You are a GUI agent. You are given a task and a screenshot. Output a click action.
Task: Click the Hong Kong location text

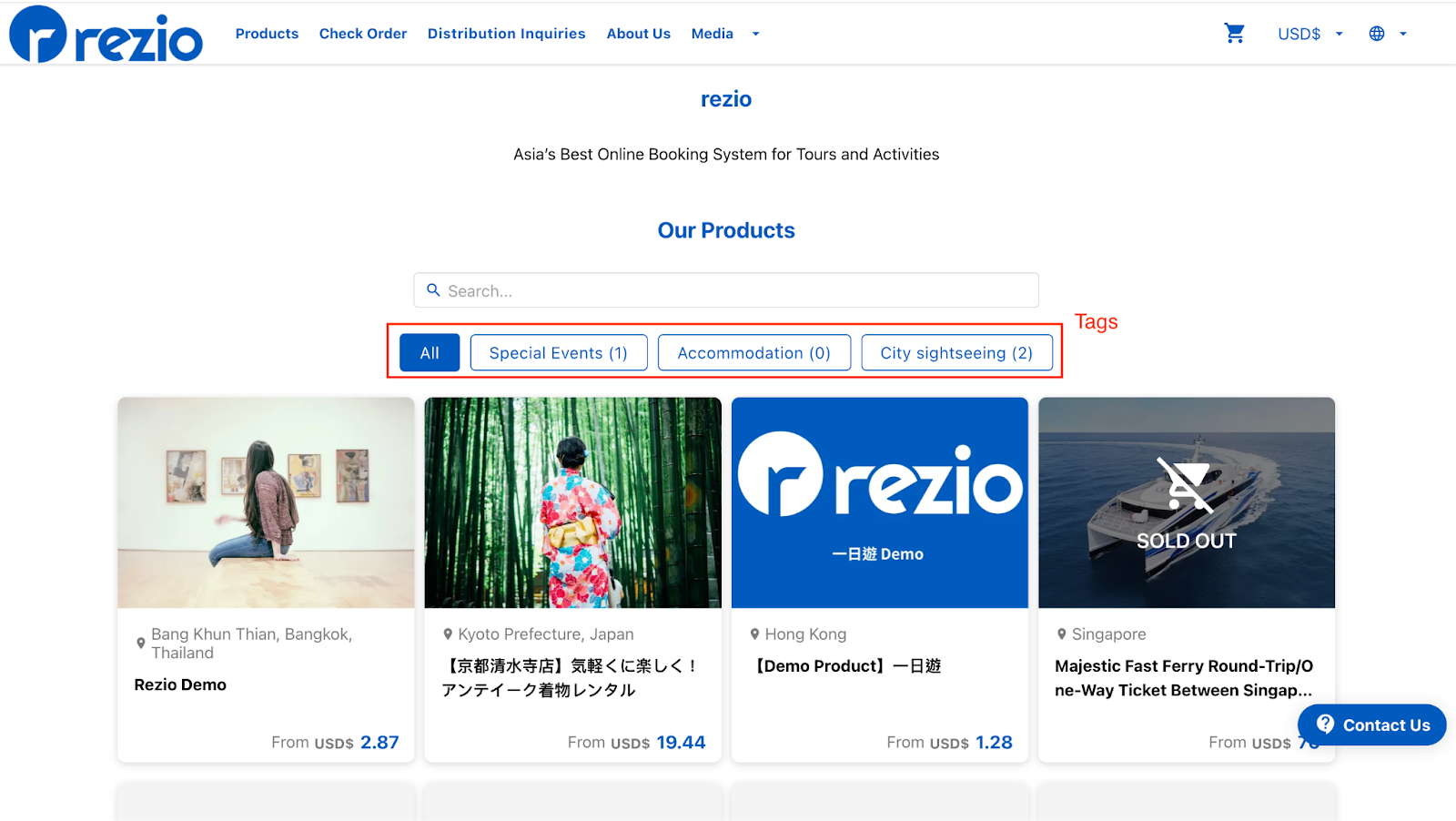pyautogui.click(x=805, y=634)
